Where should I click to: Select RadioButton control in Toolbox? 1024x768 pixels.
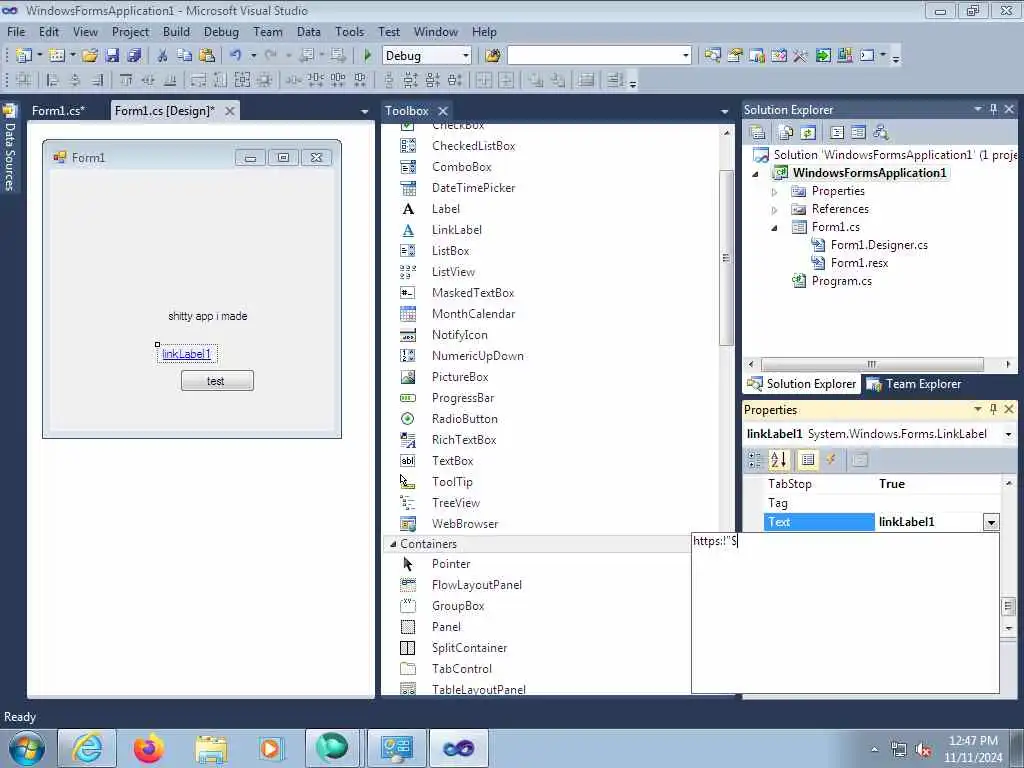point(464,419)
